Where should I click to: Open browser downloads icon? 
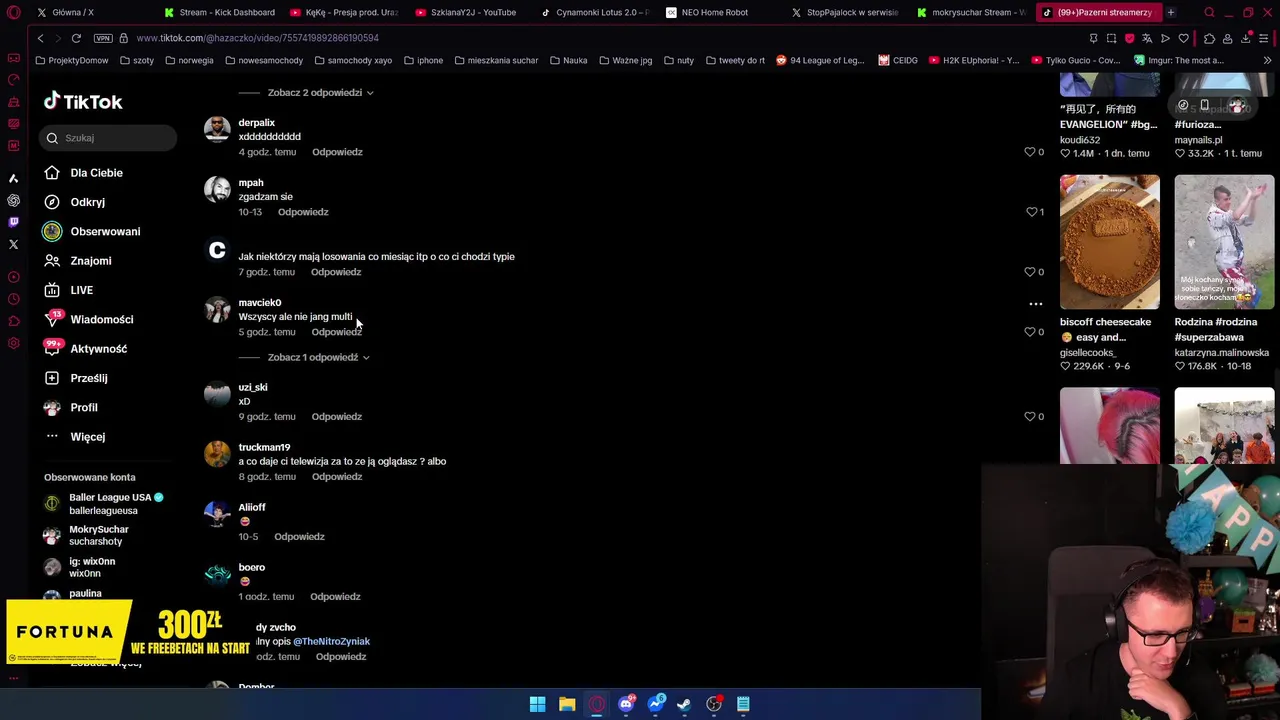tap(1246, 38)
